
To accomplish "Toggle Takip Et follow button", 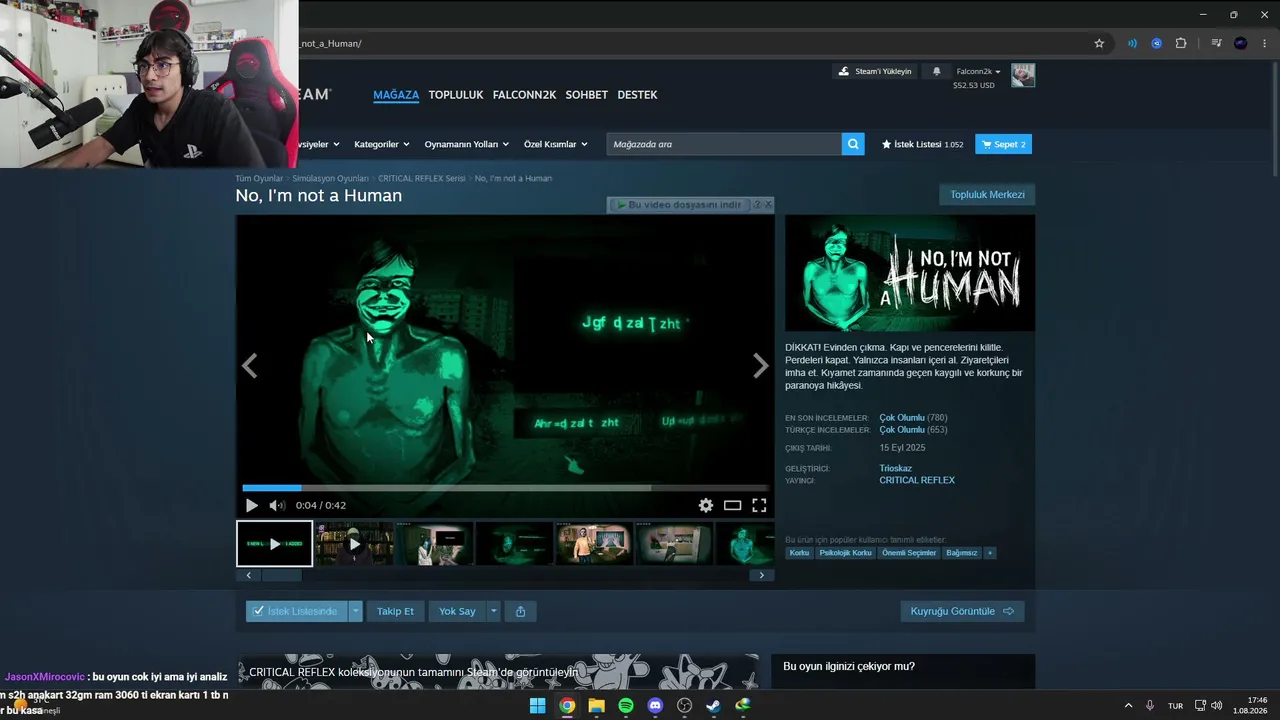I will (x=395, y=611).
